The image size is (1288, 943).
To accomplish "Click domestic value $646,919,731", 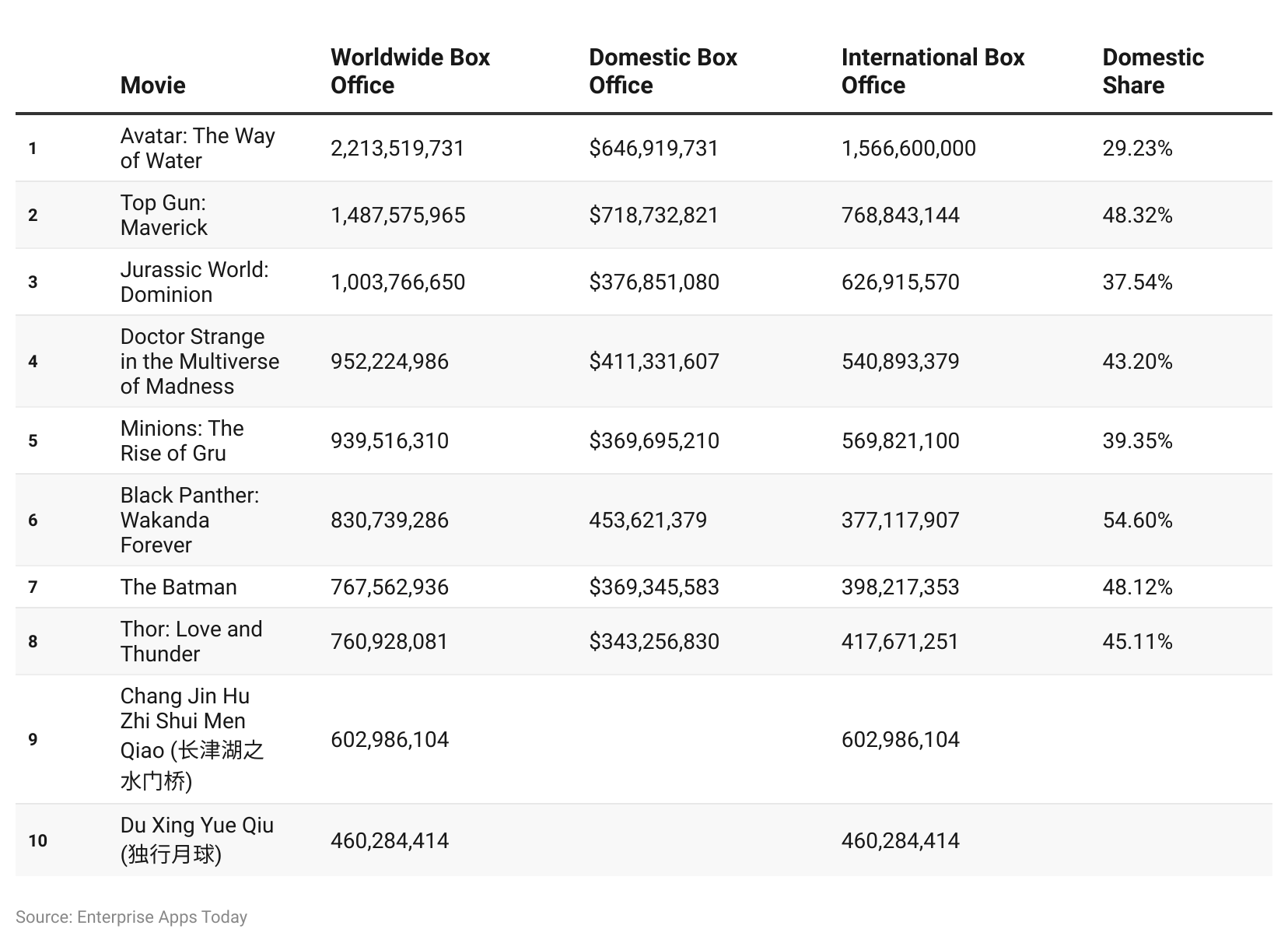I will tap(654, 148).
